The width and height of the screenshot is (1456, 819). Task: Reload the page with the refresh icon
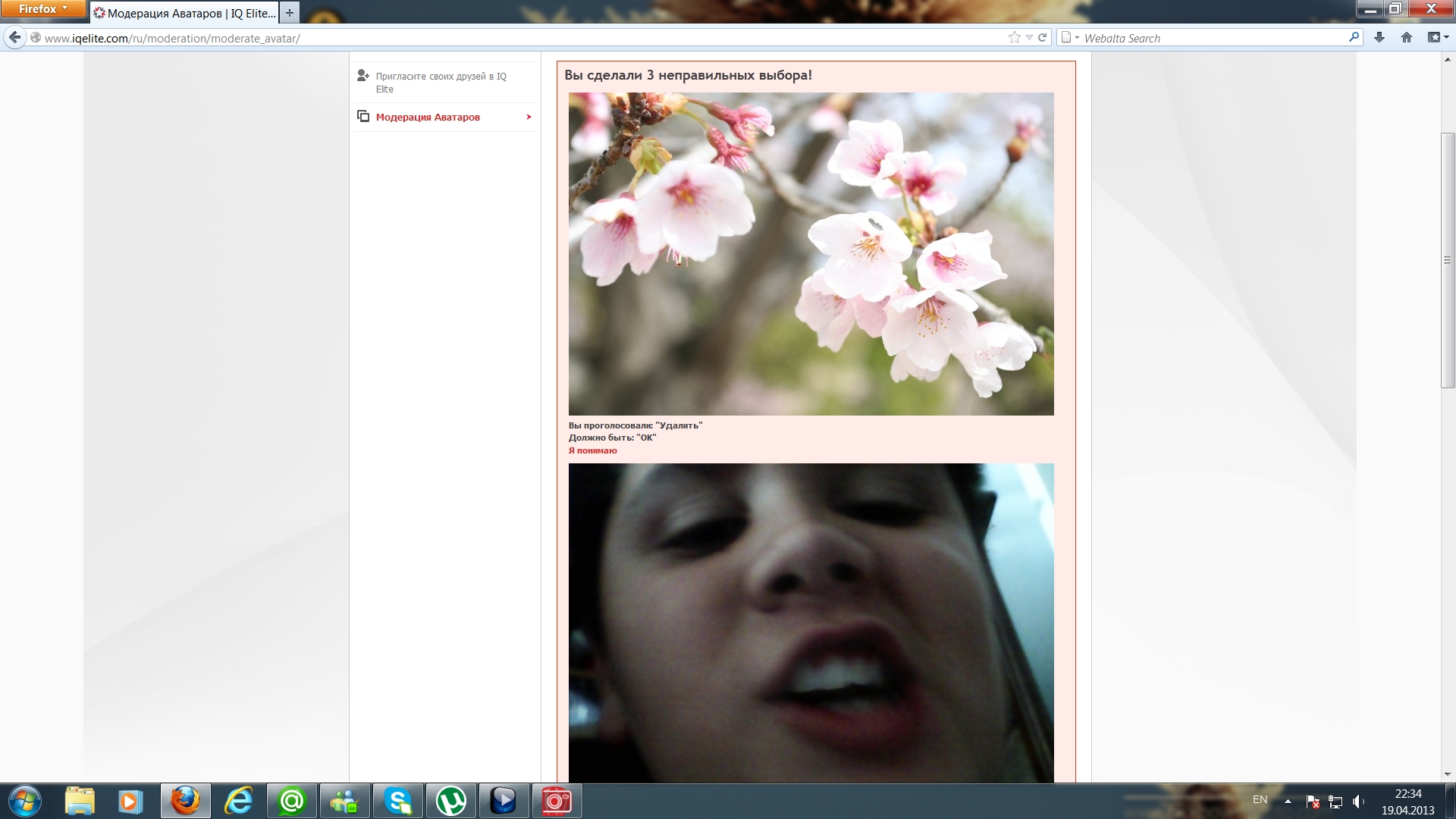pos(1043,38)
